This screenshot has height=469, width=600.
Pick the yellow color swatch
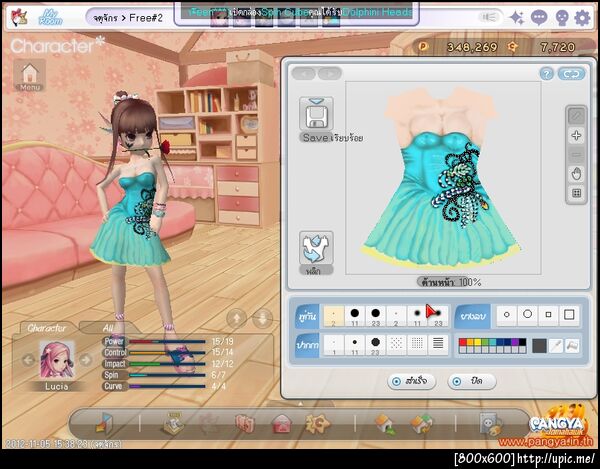click(478, 342)
